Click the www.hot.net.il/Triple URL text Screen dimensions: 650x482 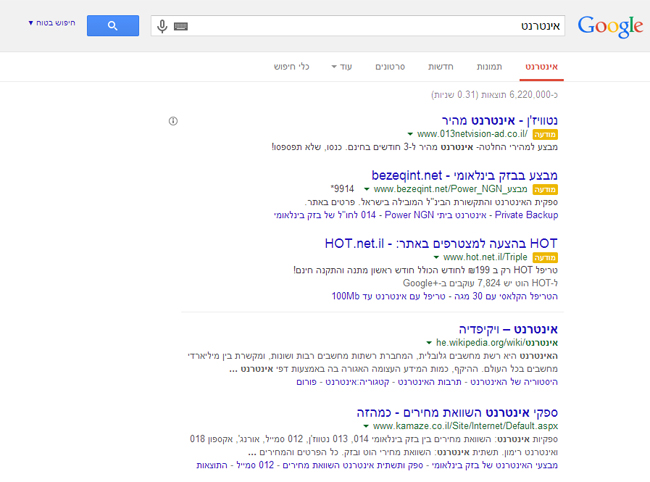(485, 257)
